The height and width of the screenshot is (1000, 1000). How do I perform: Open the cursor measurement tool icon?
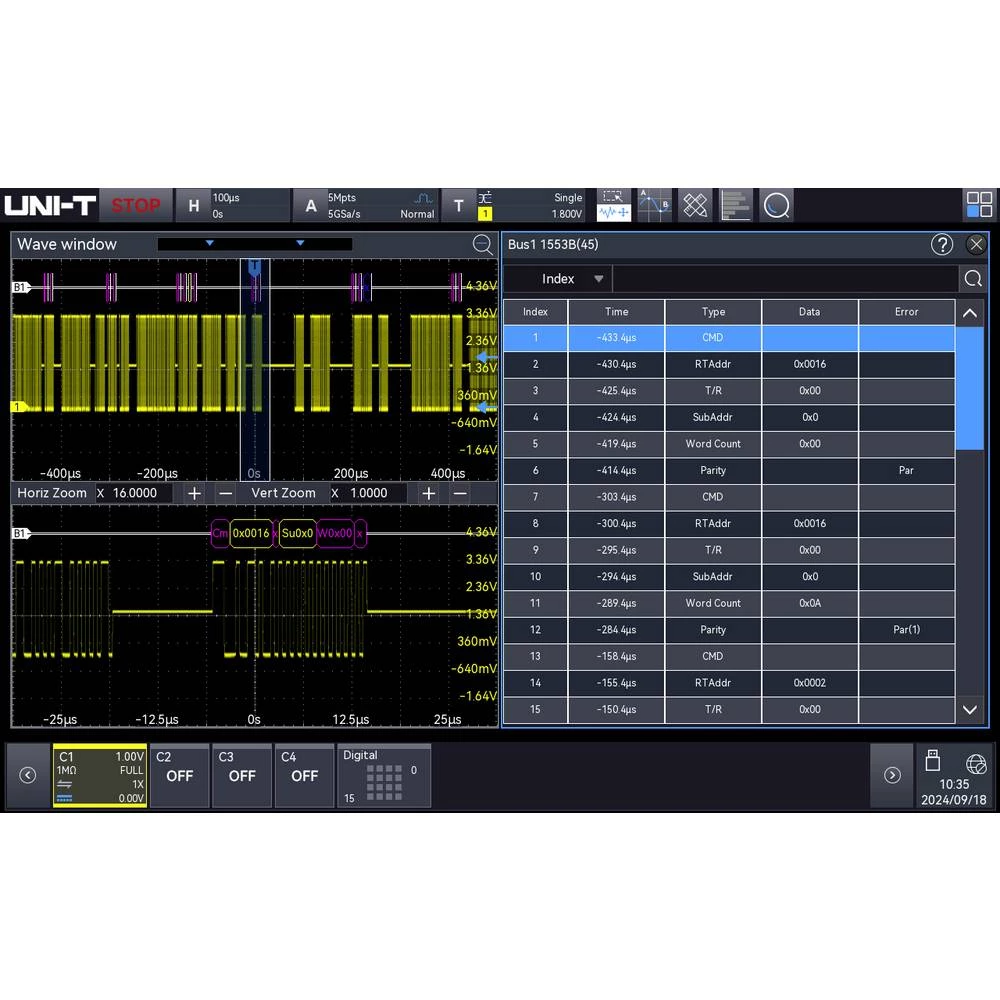pyautogui.click(x=654, y=205)
